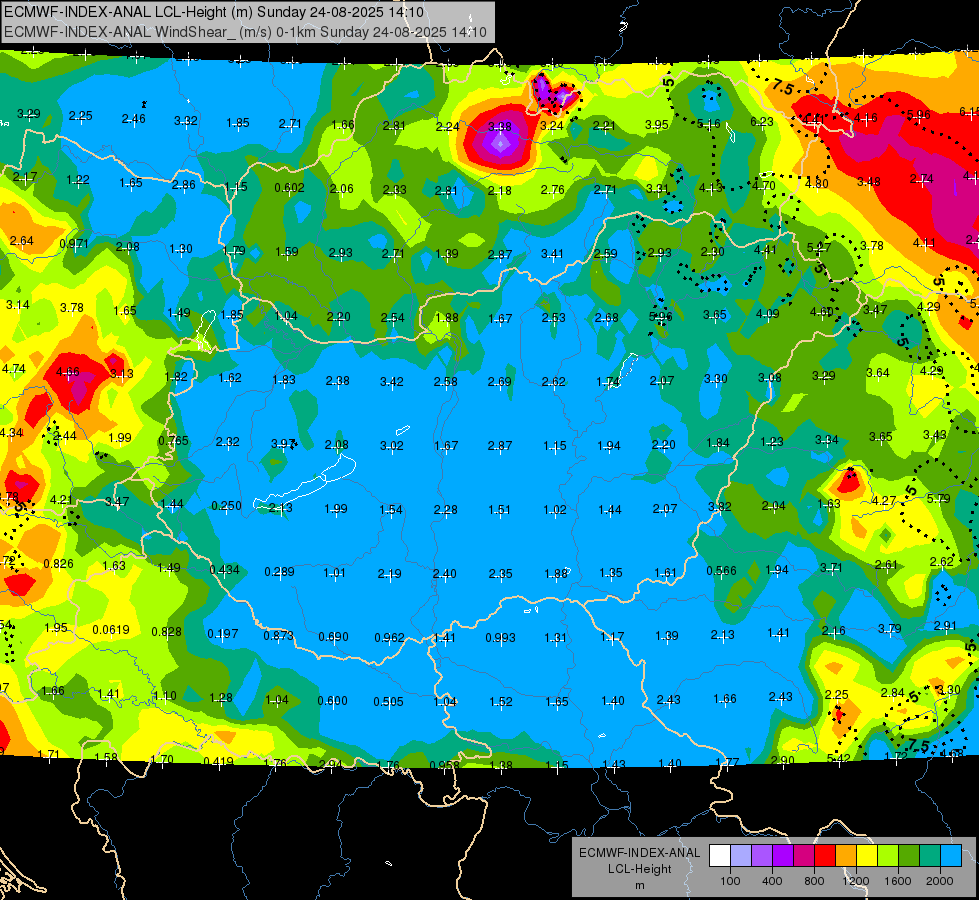
Task: Click the WindShear 0-1km header title line
Action: (245, 32)
